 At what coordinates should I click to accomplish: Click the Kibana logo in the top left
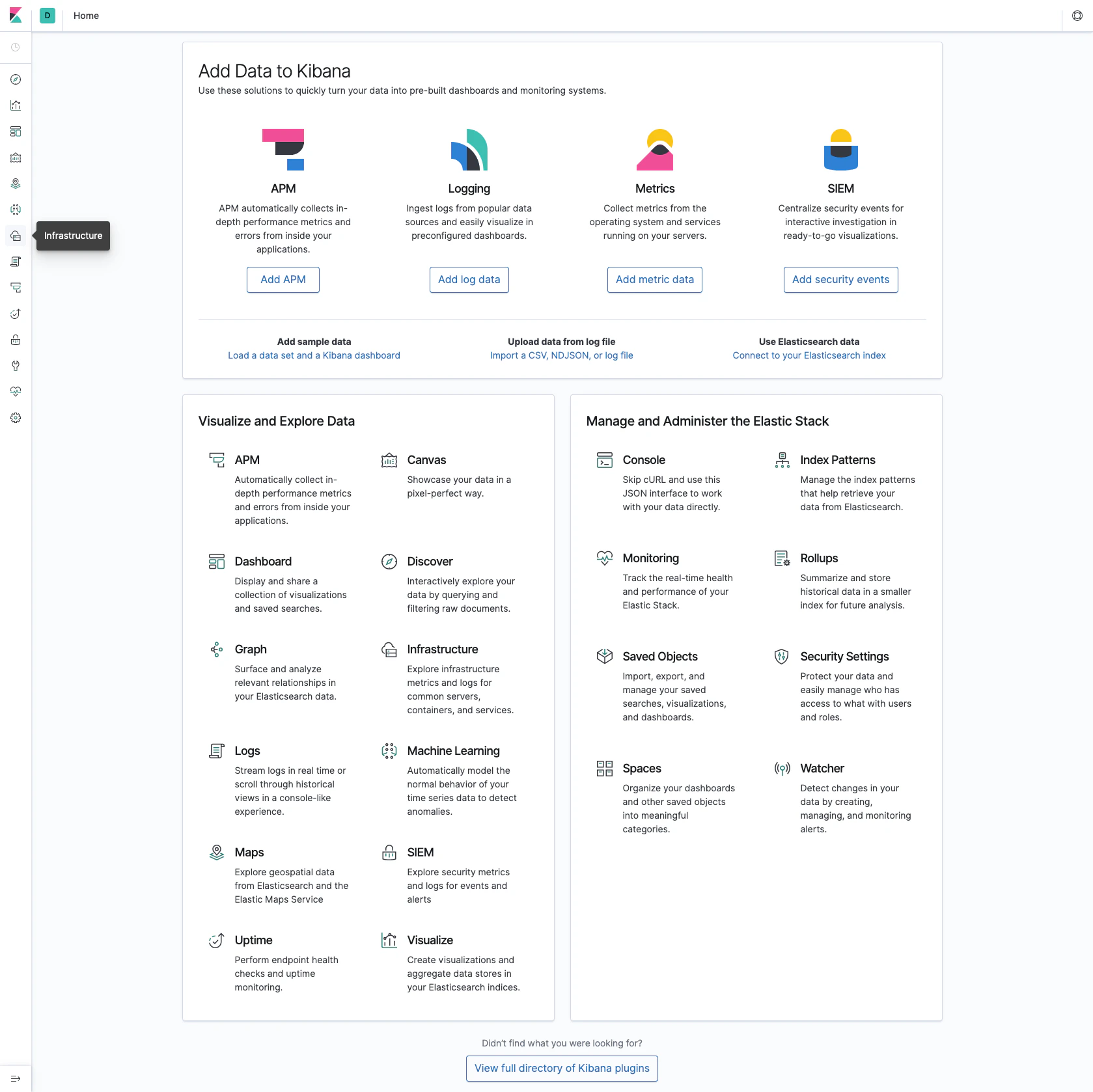16,16
